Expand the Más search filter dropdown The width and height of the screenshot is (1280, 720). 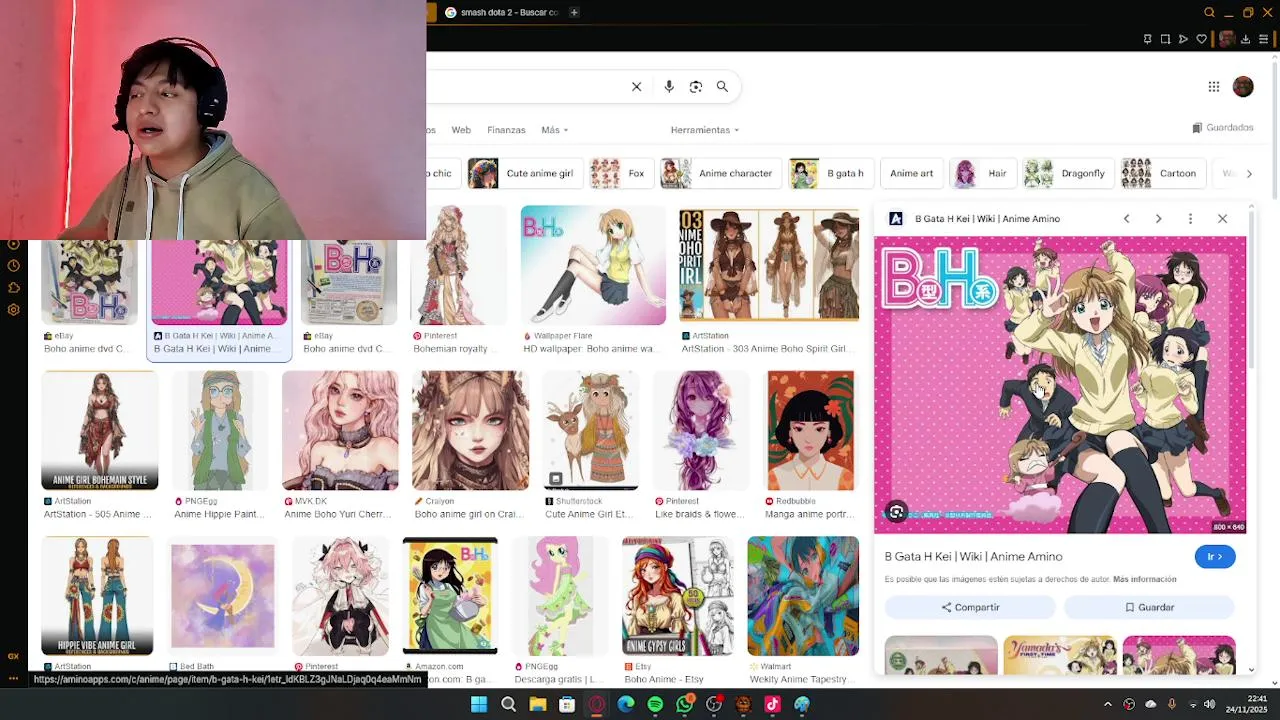coord(554,130)
